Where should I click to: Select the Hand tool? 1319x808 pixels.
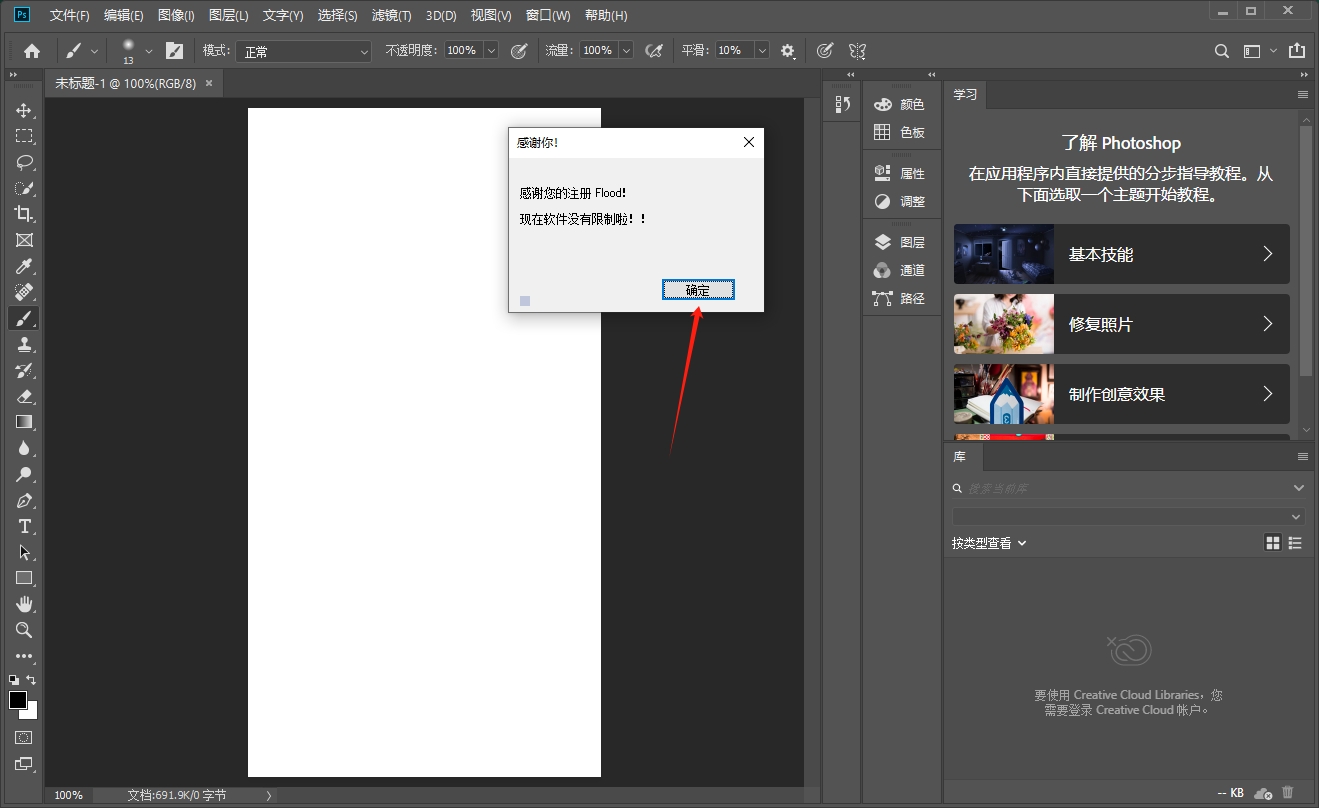(x=24, y=604)
